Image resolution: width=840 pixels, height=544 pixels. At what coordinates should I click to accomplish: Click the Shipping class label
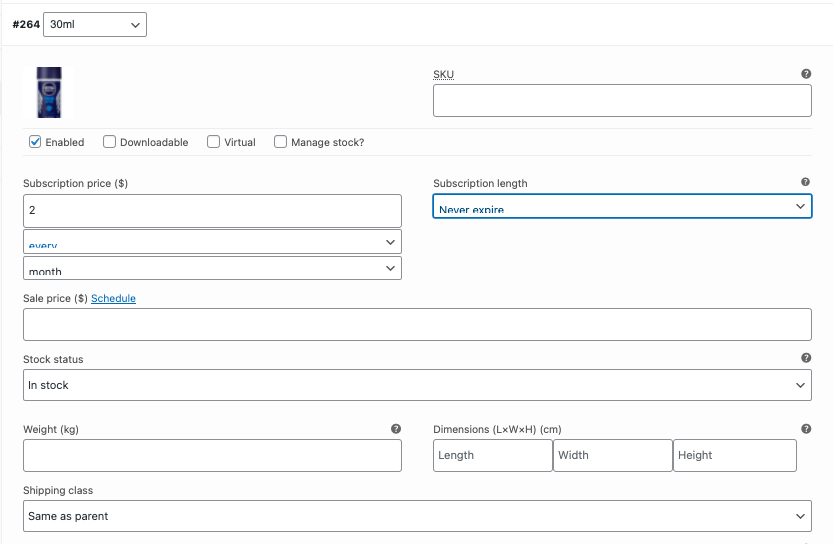pos(58,490)
